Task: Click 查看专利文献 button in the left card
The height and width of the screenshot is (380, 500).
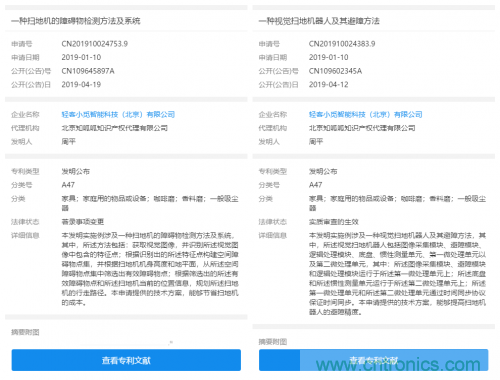Action: [126, 360]
